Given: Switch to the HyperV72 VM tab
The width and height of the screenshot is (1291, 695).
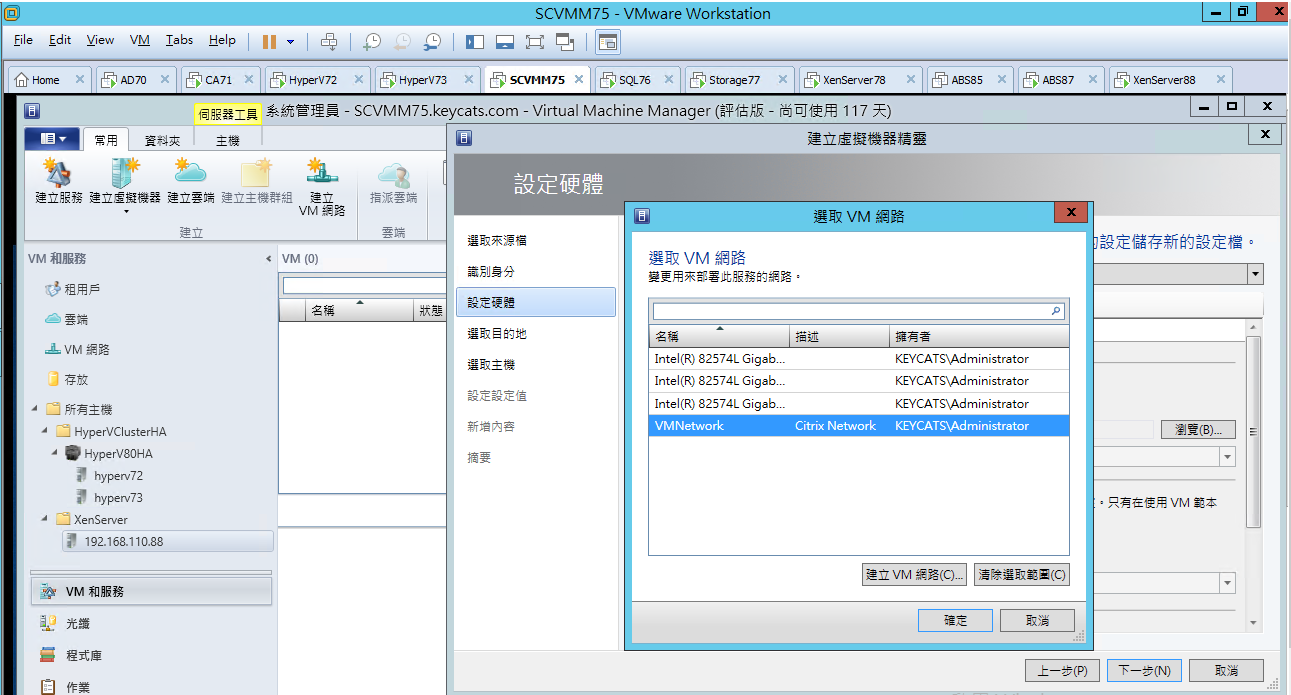Looking at the screenshot, I should 313,80.
